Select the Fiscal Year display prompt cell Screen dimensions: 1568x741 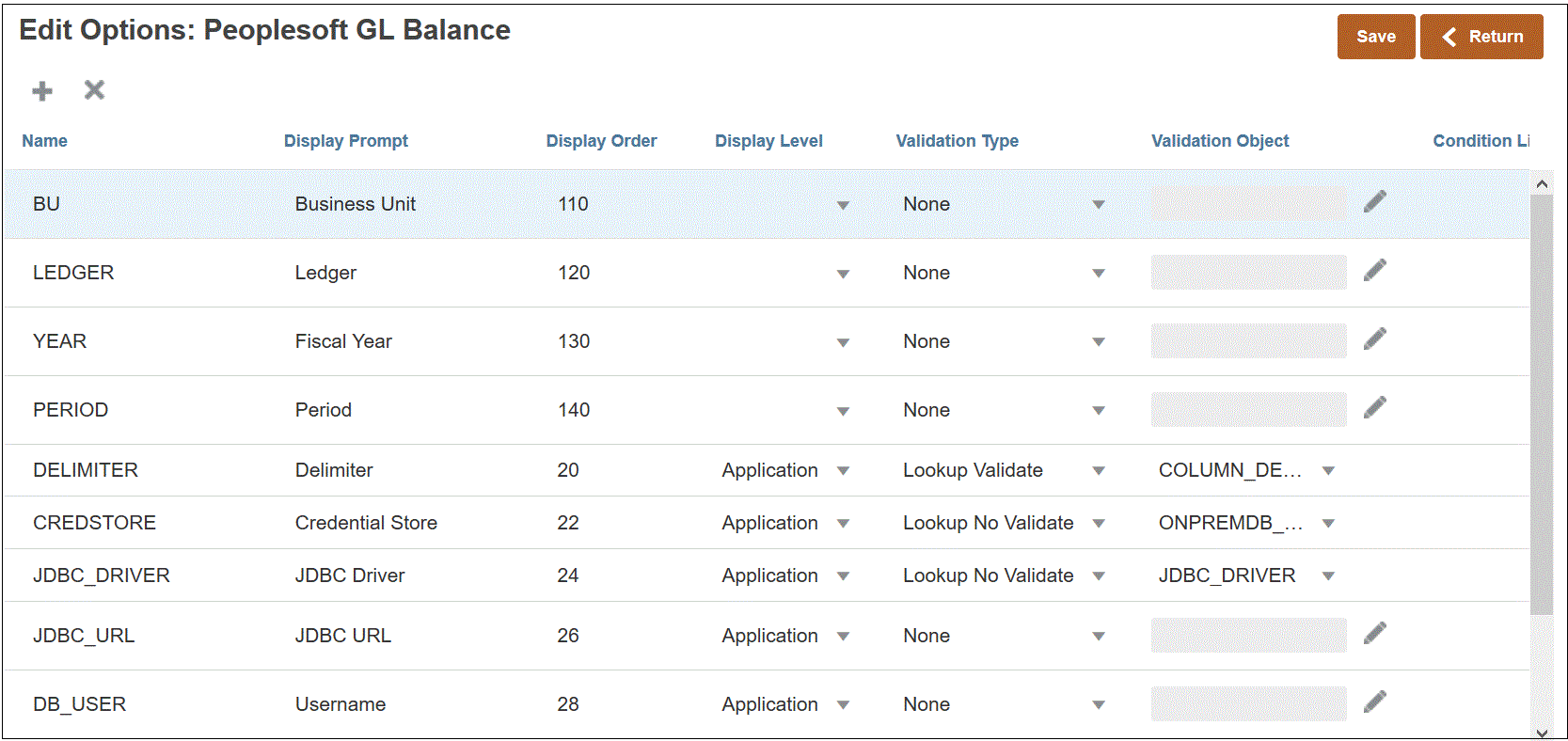343,341
